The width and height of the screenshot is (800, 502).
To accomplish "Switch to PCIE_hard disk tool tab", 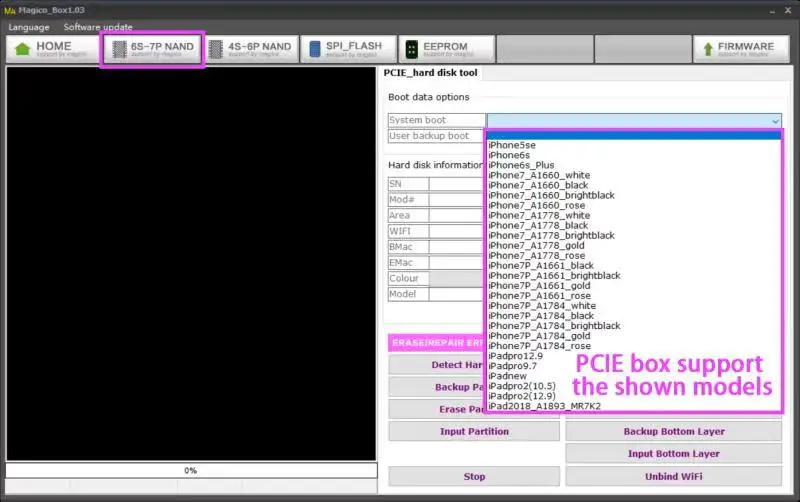I will (431, 73).
